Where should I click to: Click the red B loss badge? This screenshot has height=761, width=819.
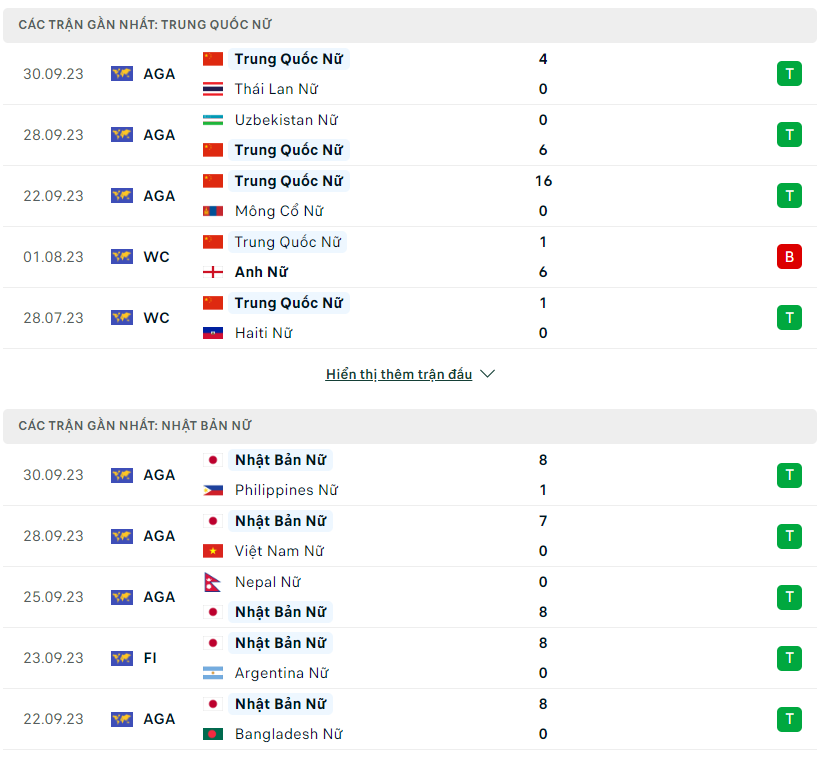pyautogui.click(x=789, y=257)
